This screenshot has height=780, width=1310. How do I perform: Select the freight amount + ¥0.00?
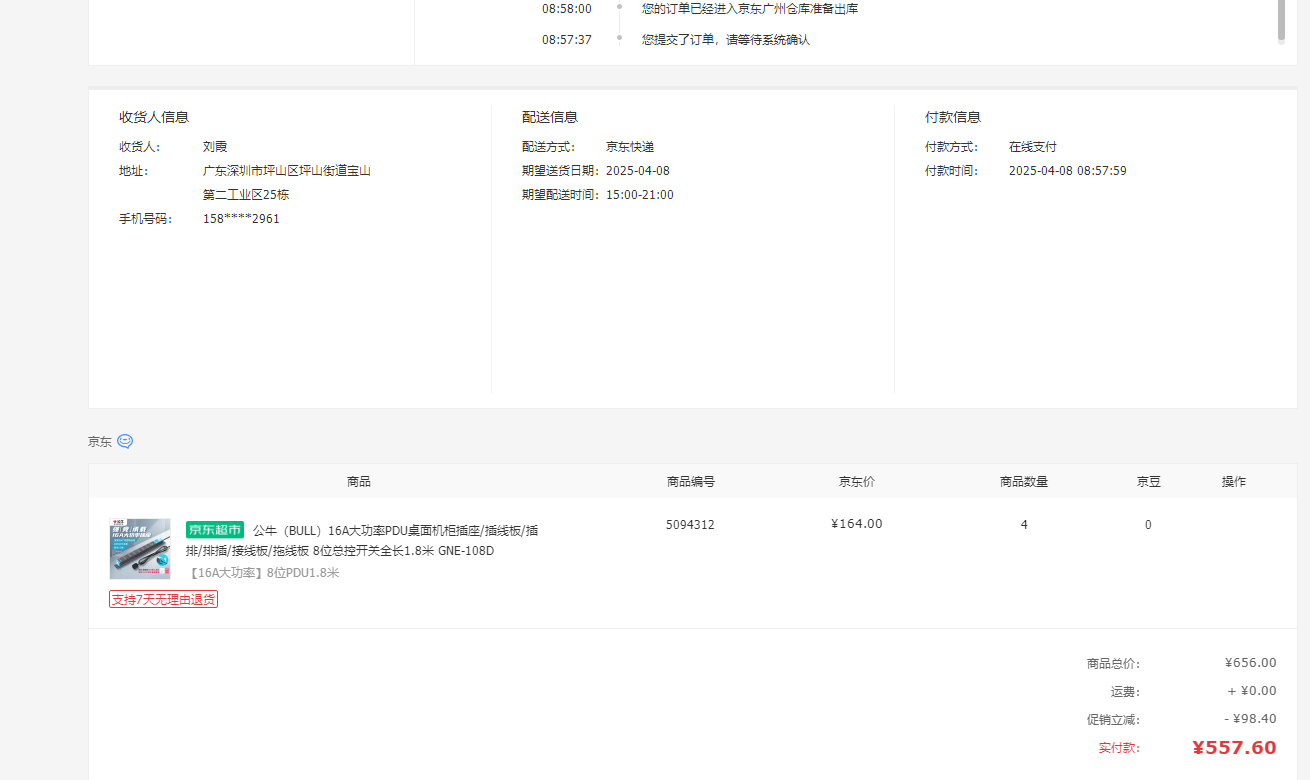tap(1252, 691)
